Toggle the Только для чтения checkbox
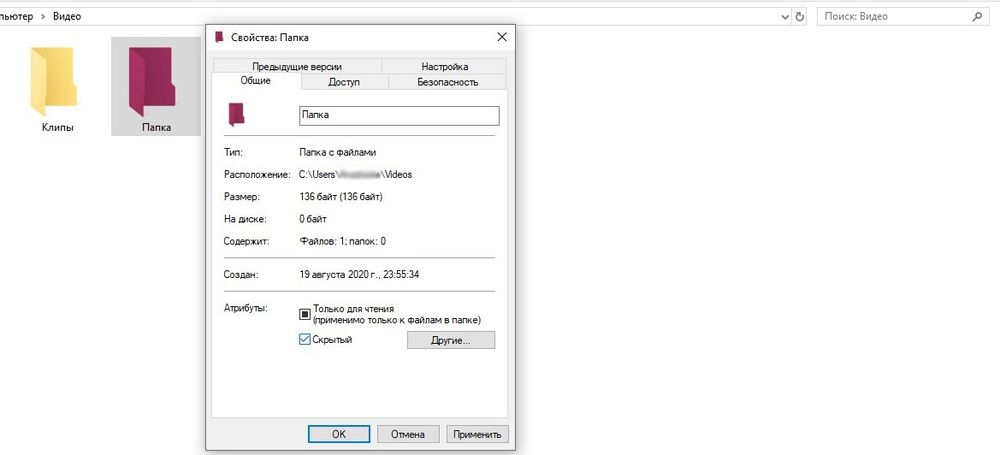The image size is (1000, 455). [x=306, y=314]
